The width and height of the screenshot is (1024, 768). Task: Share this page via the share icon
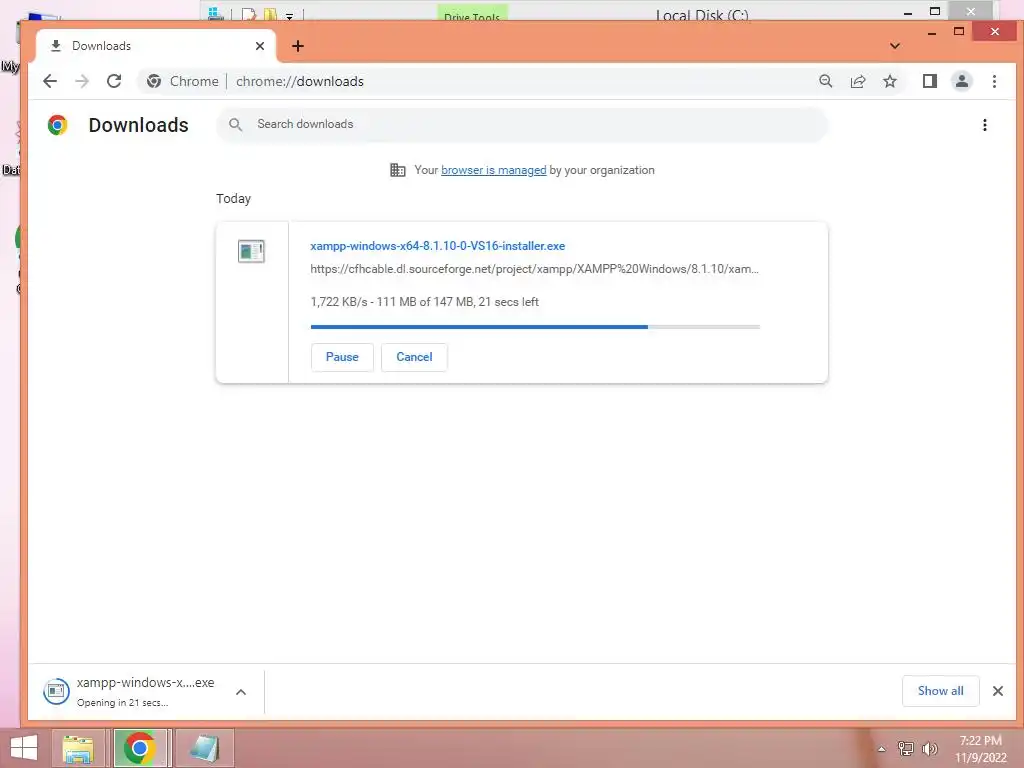pos(857,81)
